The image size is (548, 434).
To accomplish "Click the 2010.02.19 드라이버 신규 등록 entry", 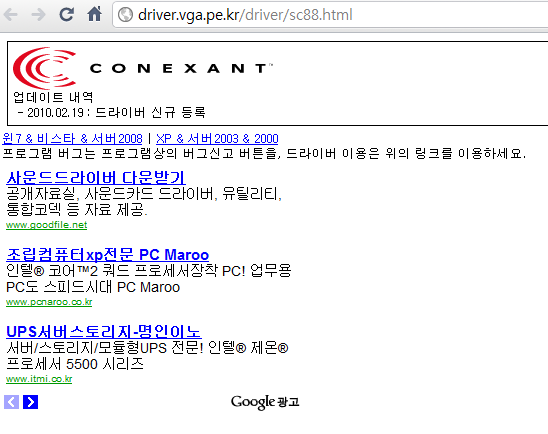I will [112, 113].
